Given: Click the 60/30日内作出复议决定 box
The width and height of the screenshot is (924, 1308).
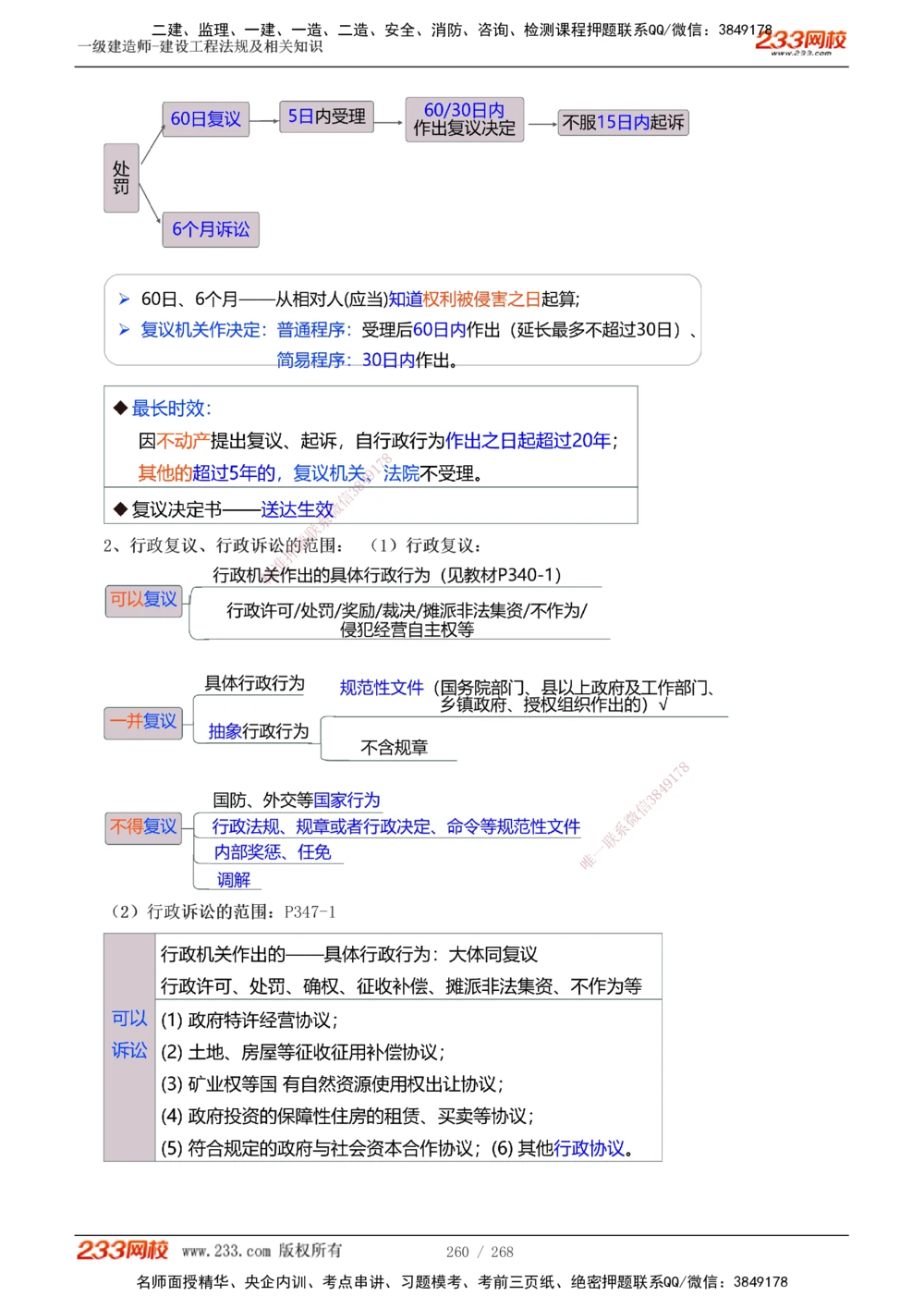Looking at the screenshot, I should pos(464,119).
